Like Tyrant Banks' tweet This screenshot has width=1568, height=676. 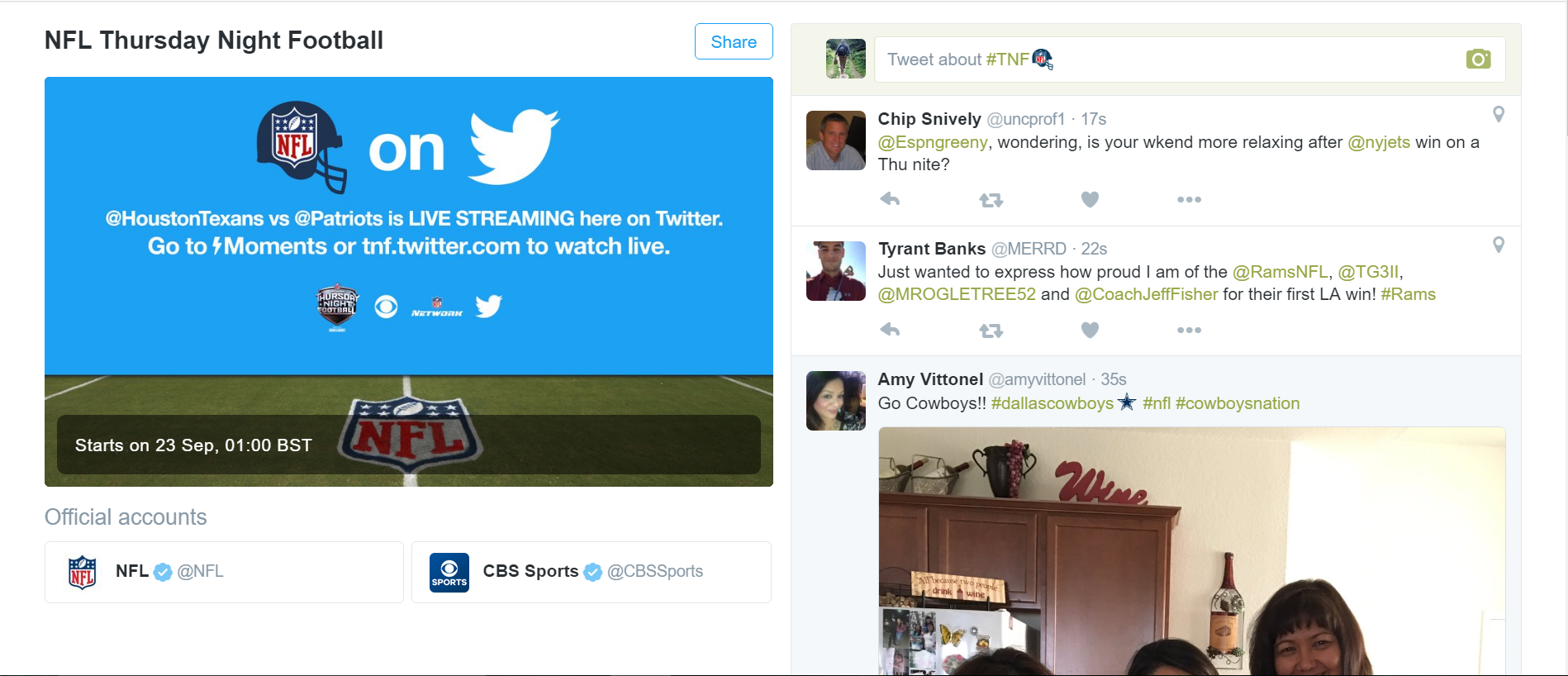[x=1090, y=330]
